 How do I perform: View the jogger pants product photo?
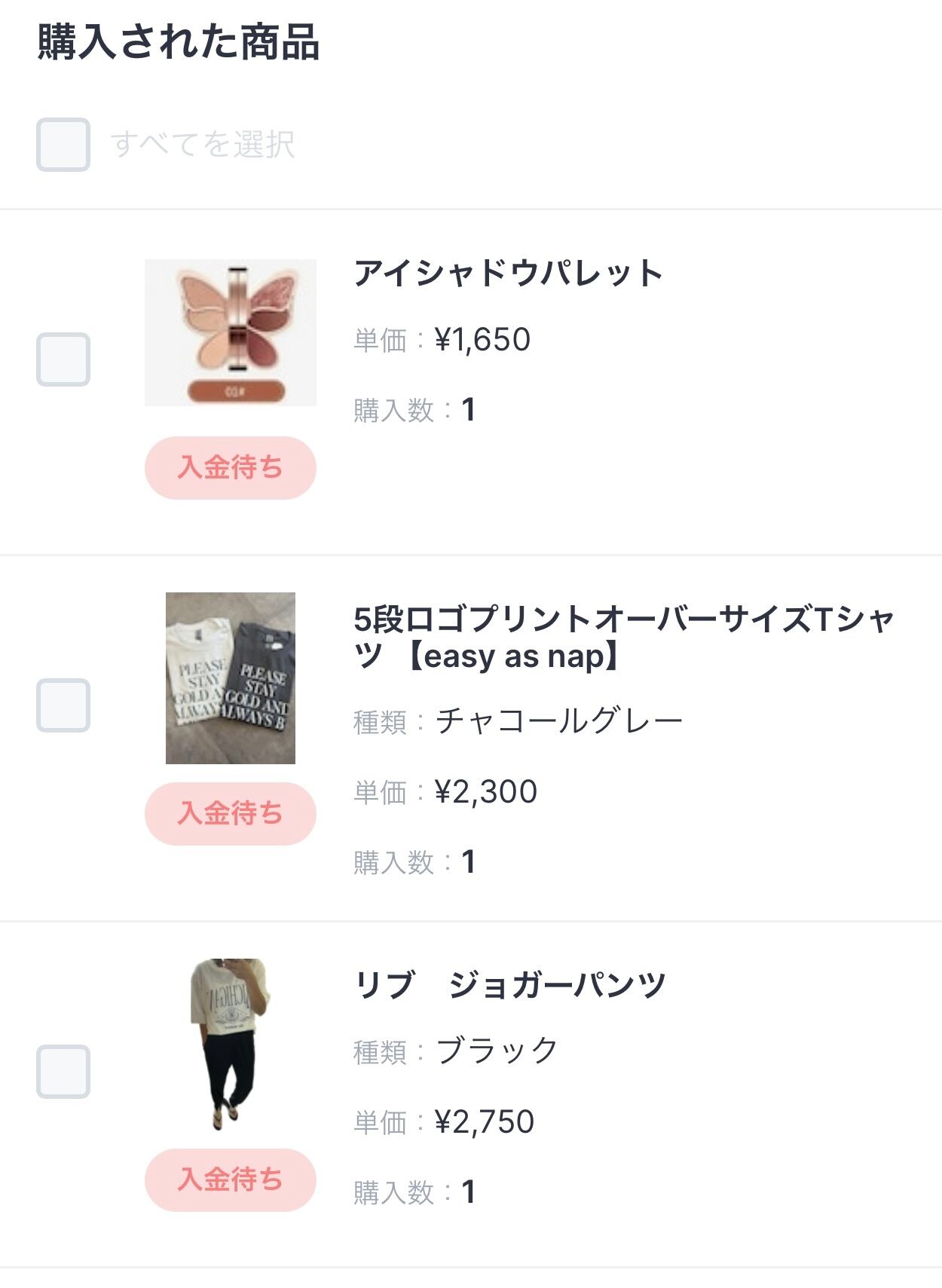pos(231,1044)
